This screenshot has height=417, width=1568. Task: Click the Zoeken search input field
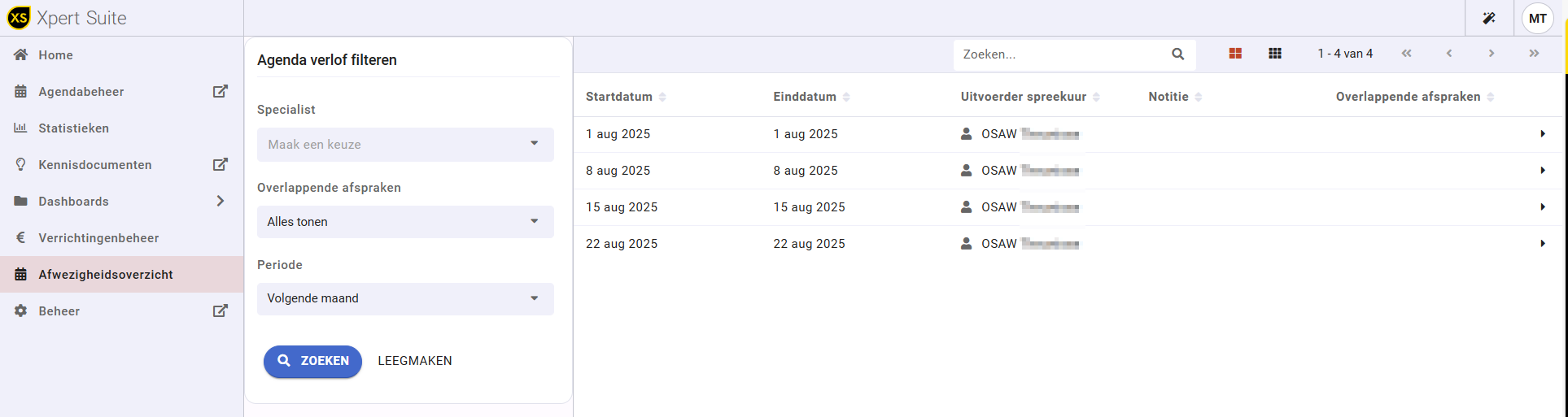click(x=1062, y=54)
